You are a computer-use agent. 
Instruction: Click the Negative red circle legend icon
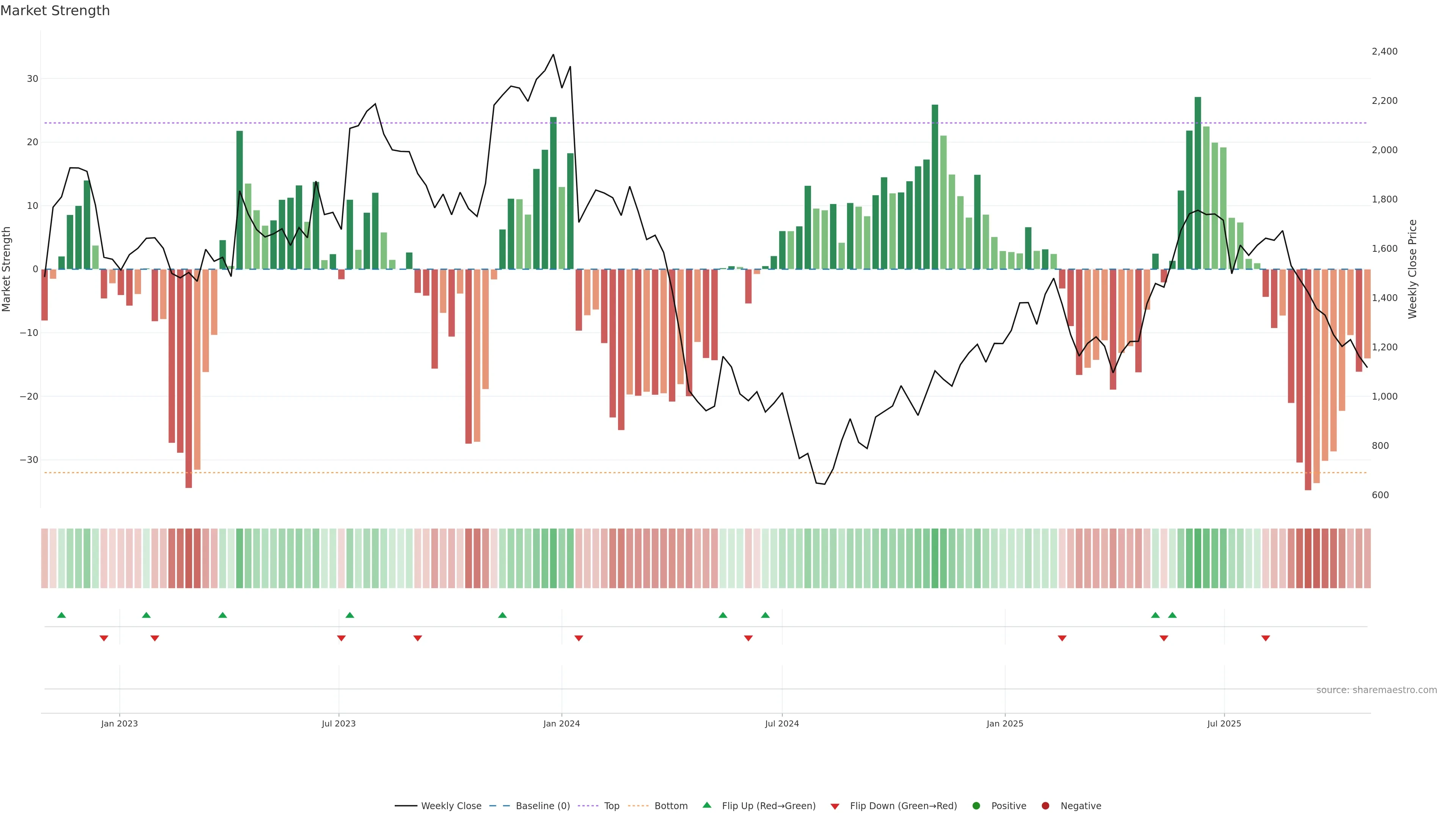tap(1045, 806)
